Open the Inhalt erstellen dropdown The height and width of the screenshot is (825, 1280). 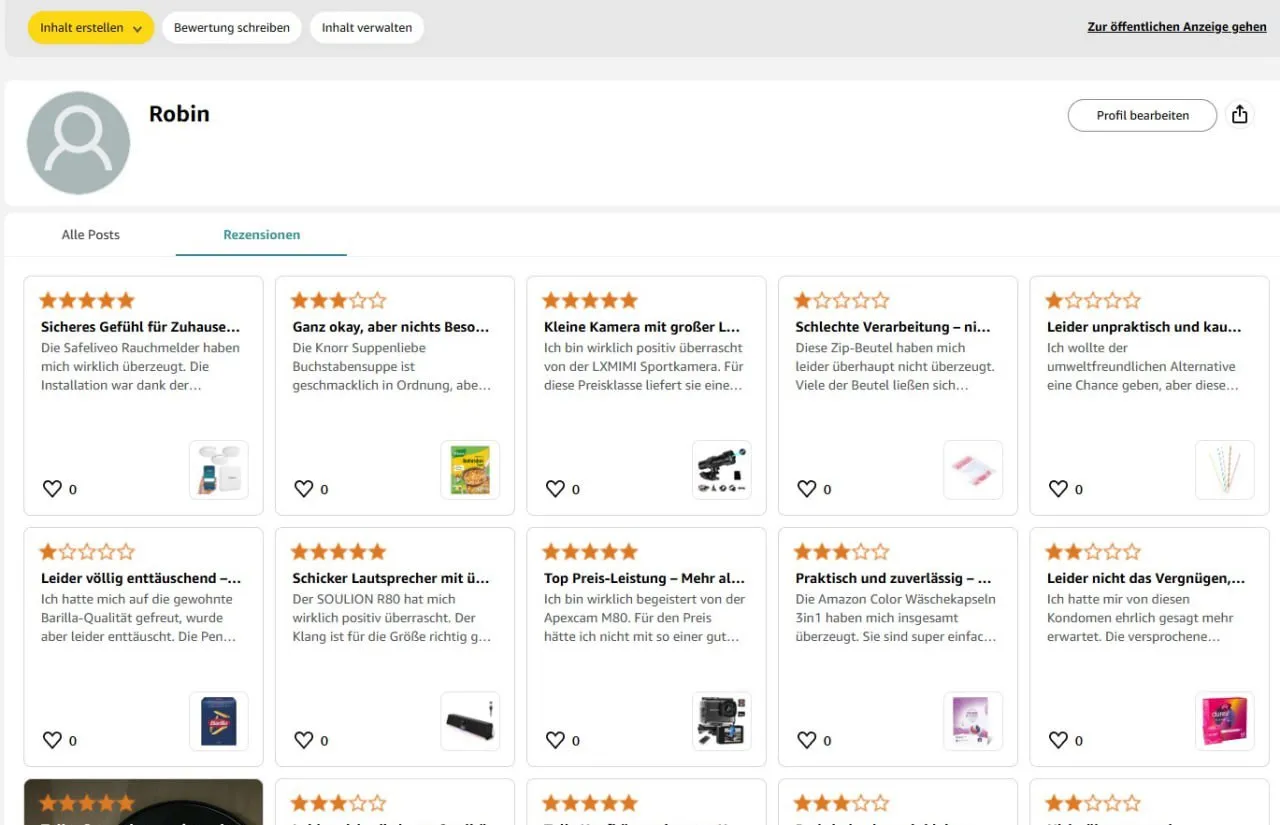coord(91,28)
